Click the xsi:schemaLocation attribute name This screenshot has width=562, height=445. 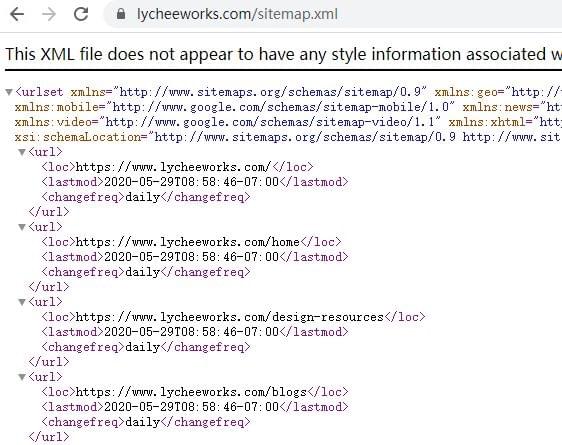[78, 137]
